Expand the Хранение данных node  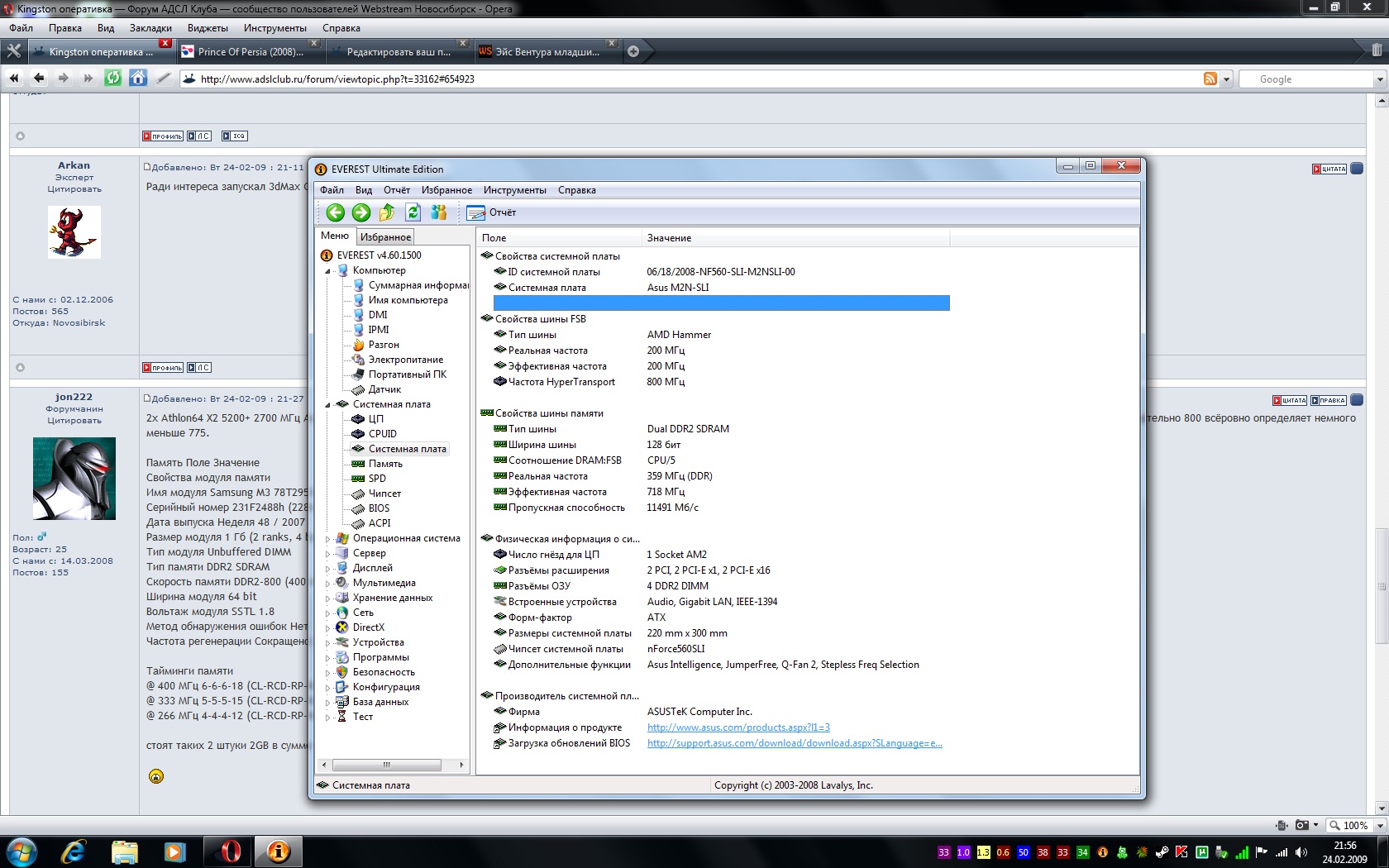click(327, 599)
